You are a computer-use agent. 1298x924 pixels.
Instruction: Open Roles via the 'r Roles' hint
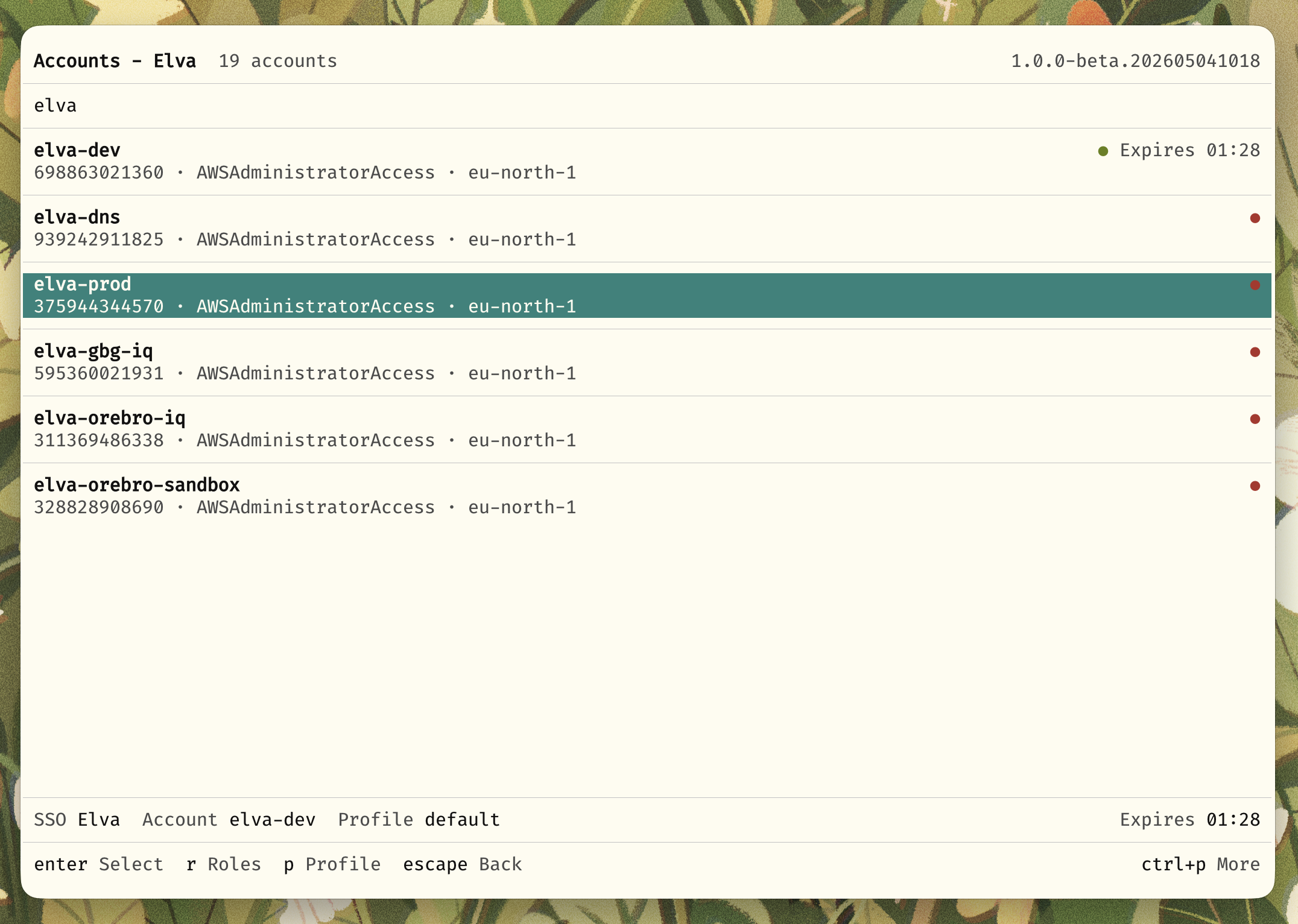tap(224, 864)
